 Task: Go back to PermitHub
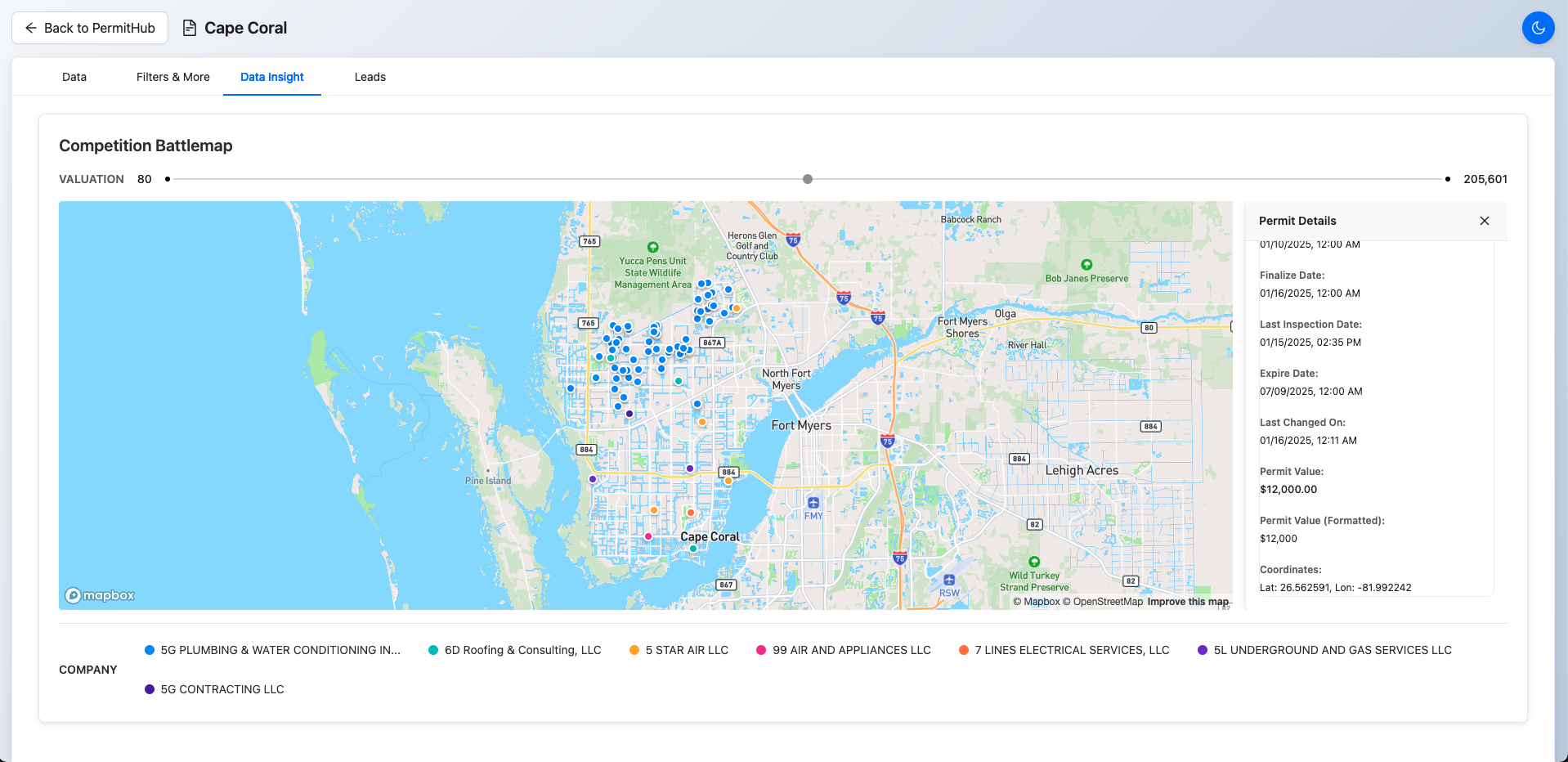tap(90, 28)
